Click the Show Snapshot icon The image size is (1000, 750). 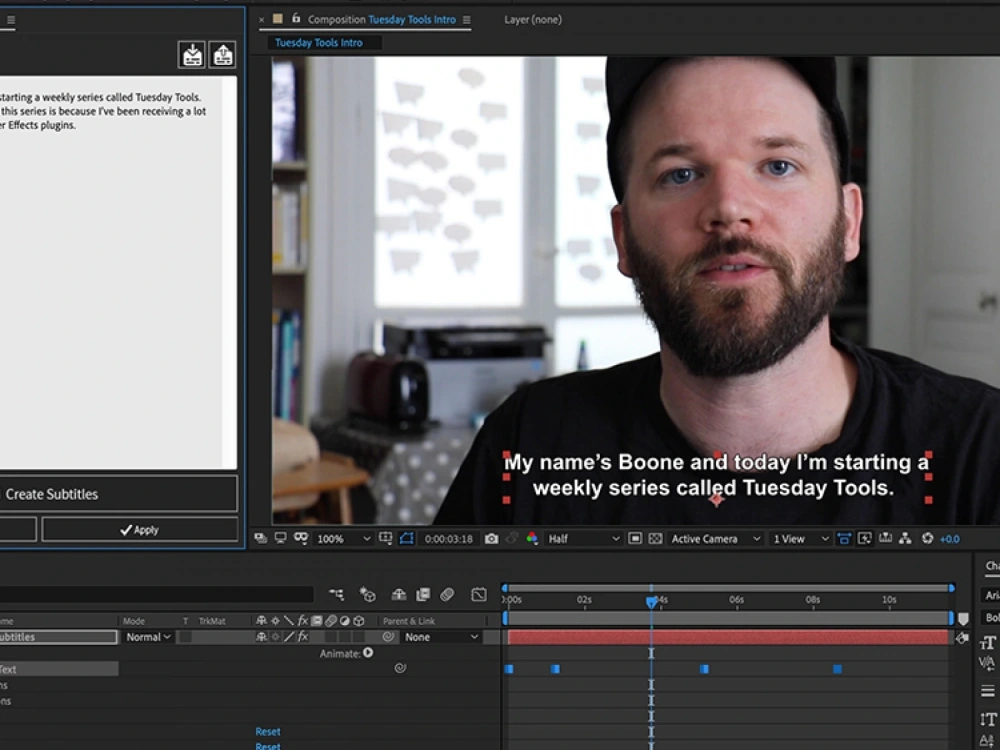(511, 539)
